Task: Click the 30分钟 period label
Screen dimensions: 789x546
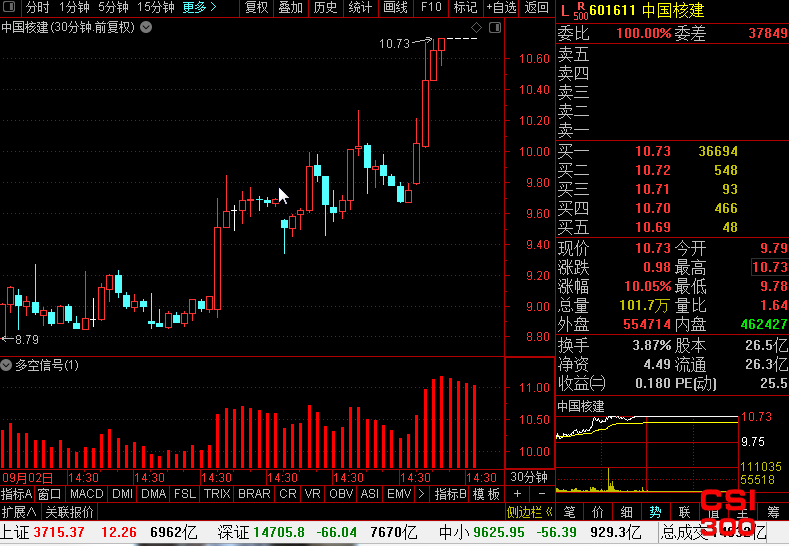Action: click(529, 477)
